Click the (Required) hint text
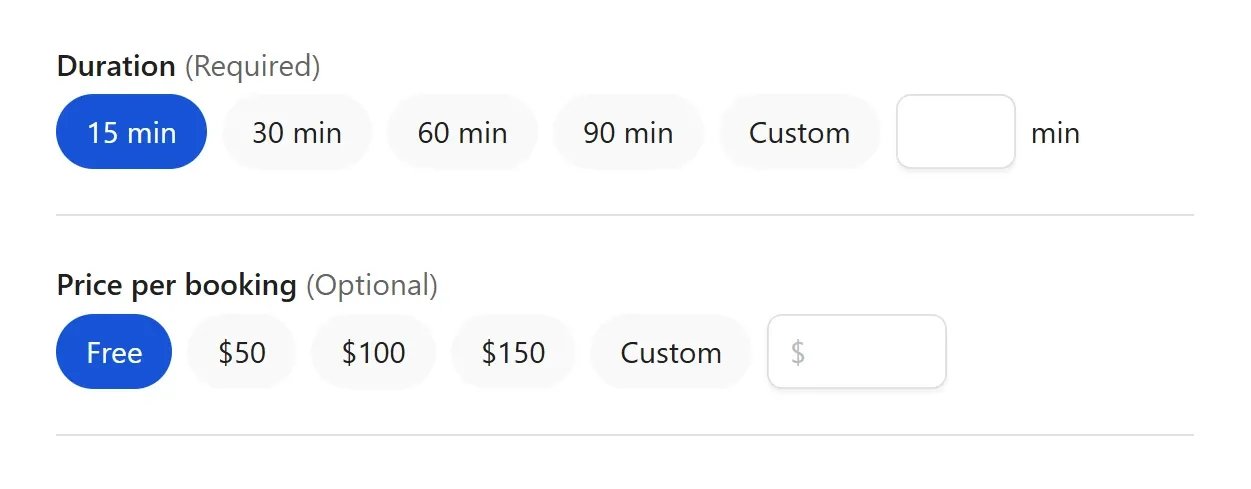 coord(252,66)
